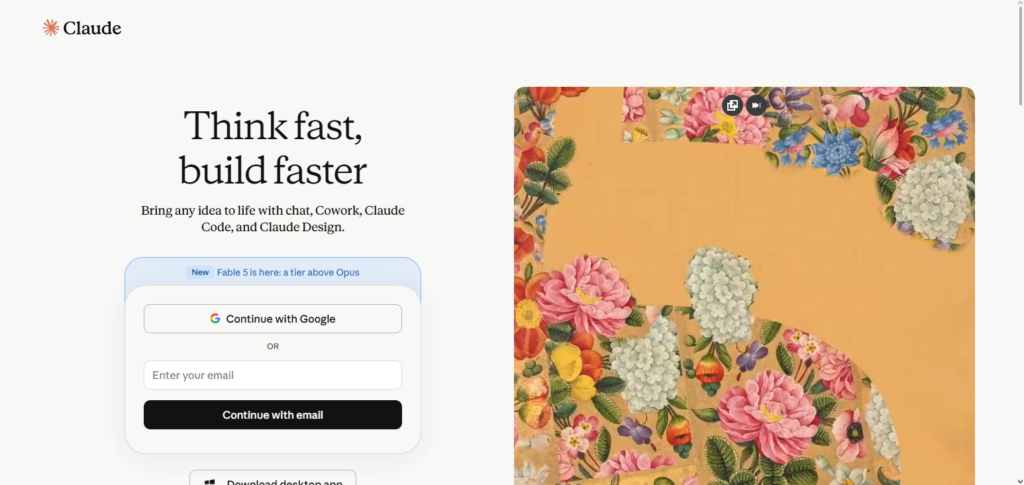Click the scrollbar track below the thumb

tap(1020, 294)
